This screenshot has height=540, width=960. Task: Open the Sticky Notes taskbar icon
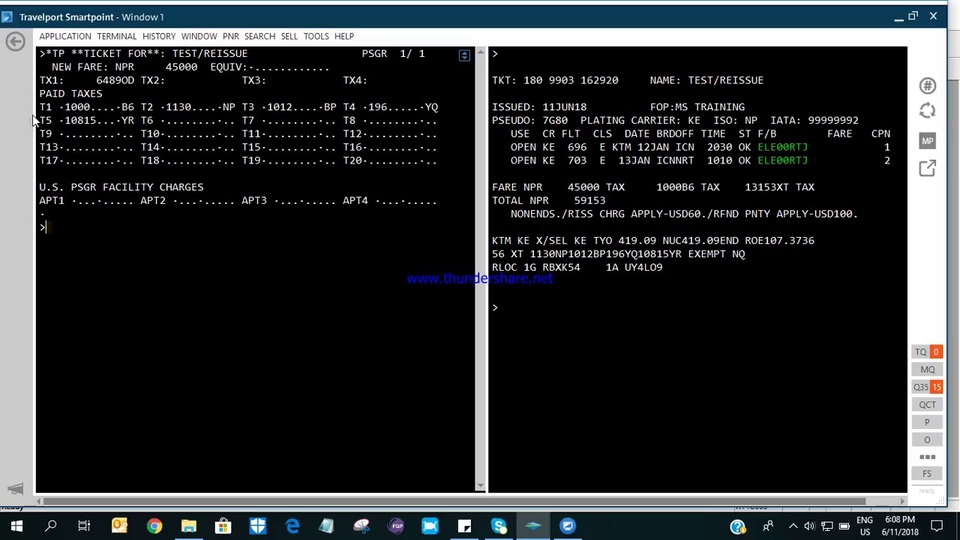(x=465, y=526)
